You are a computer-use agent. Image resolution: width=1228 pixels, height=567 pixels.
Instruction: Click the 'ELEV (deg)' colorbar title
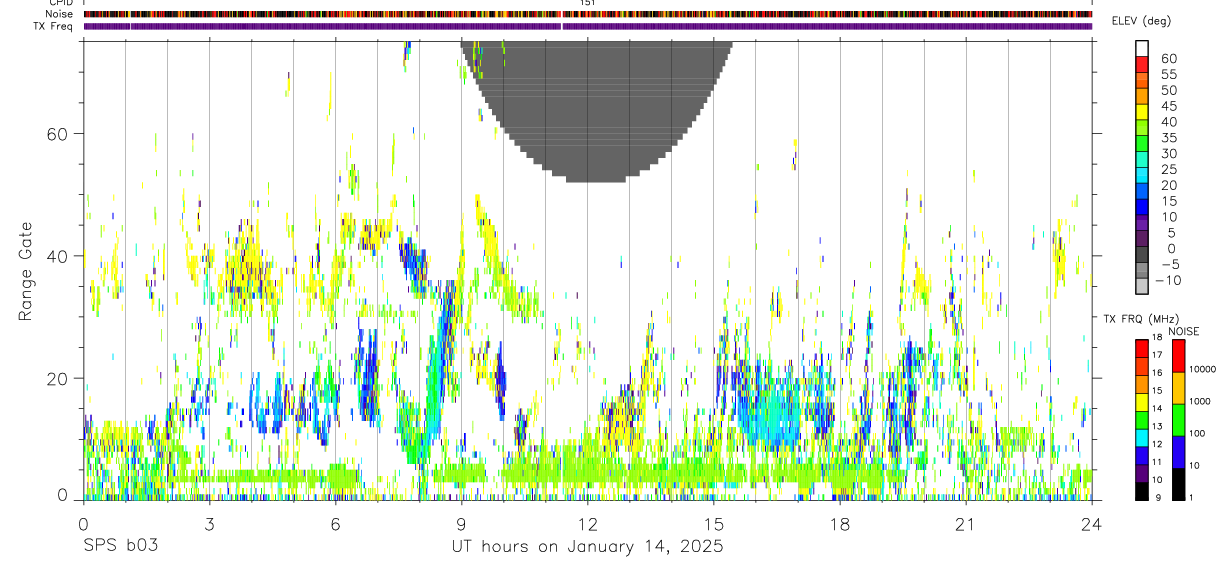tap(1141, 21)
